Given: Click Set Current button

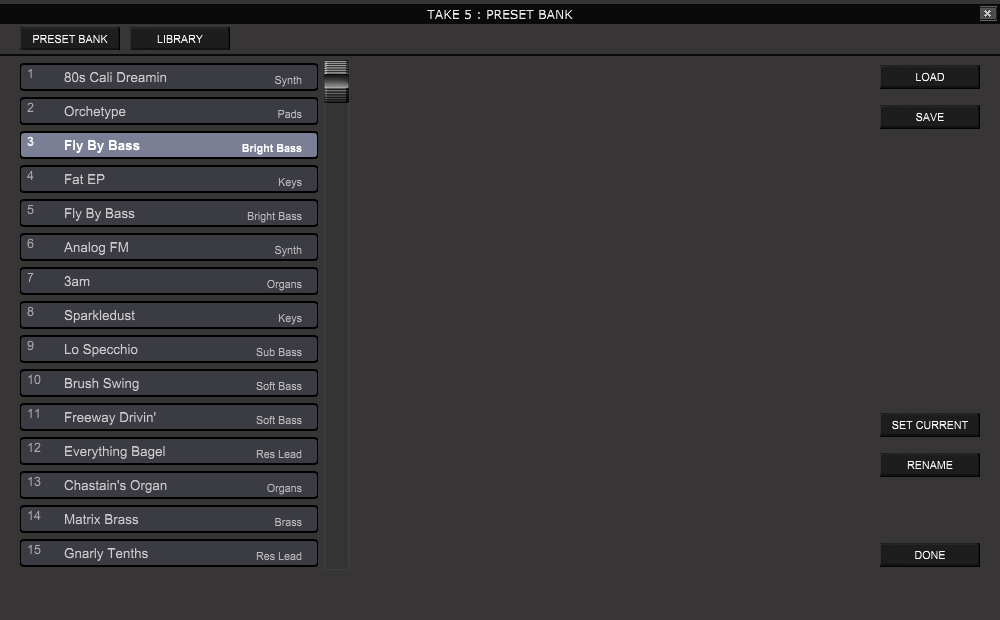Looking at the screenshot, I should point(929,425).
